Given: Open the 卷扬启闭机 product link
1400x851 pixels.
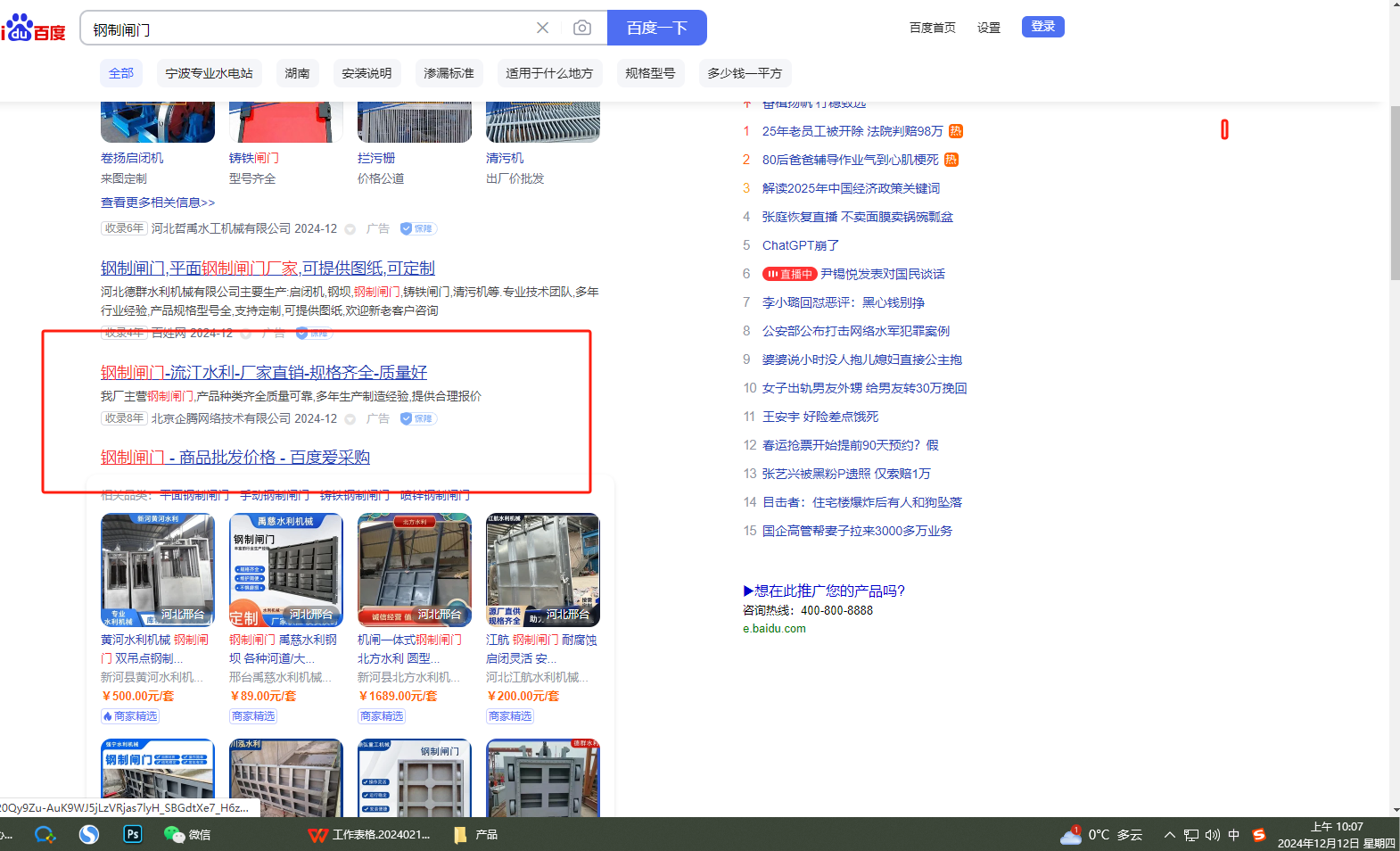Looking at the screenshot, I should (x=132, y=158).
